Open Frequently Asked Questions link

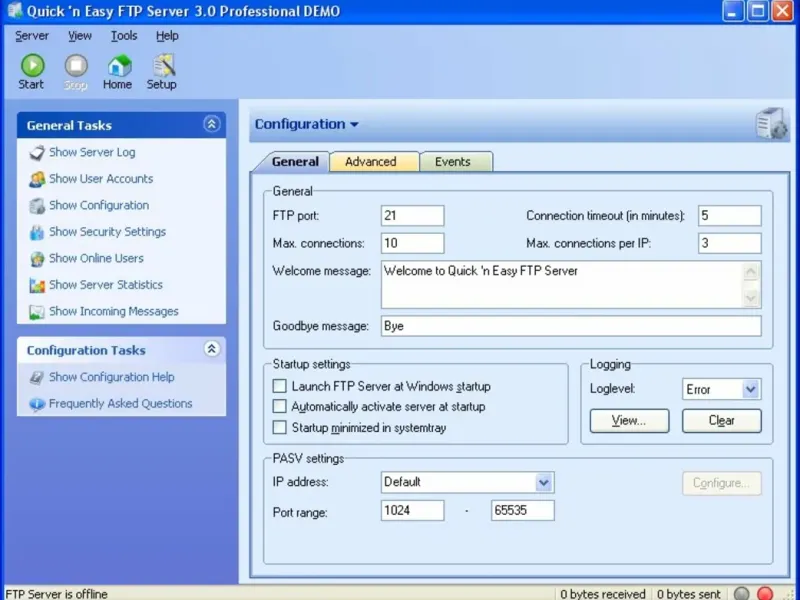pos(120,404)
